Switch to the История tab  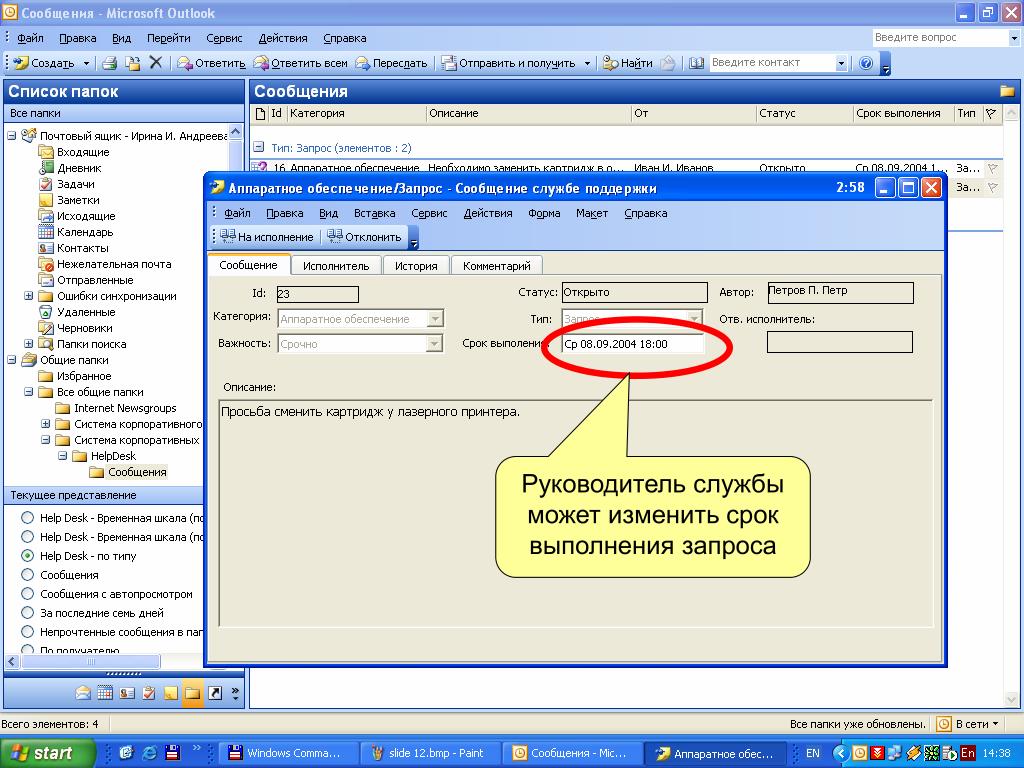click(416, 266)
